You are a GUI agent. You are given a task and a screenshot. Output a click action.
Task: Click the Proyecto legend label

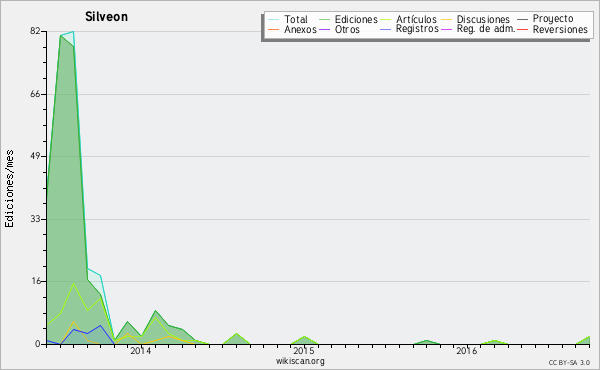(x=553, y=19)
